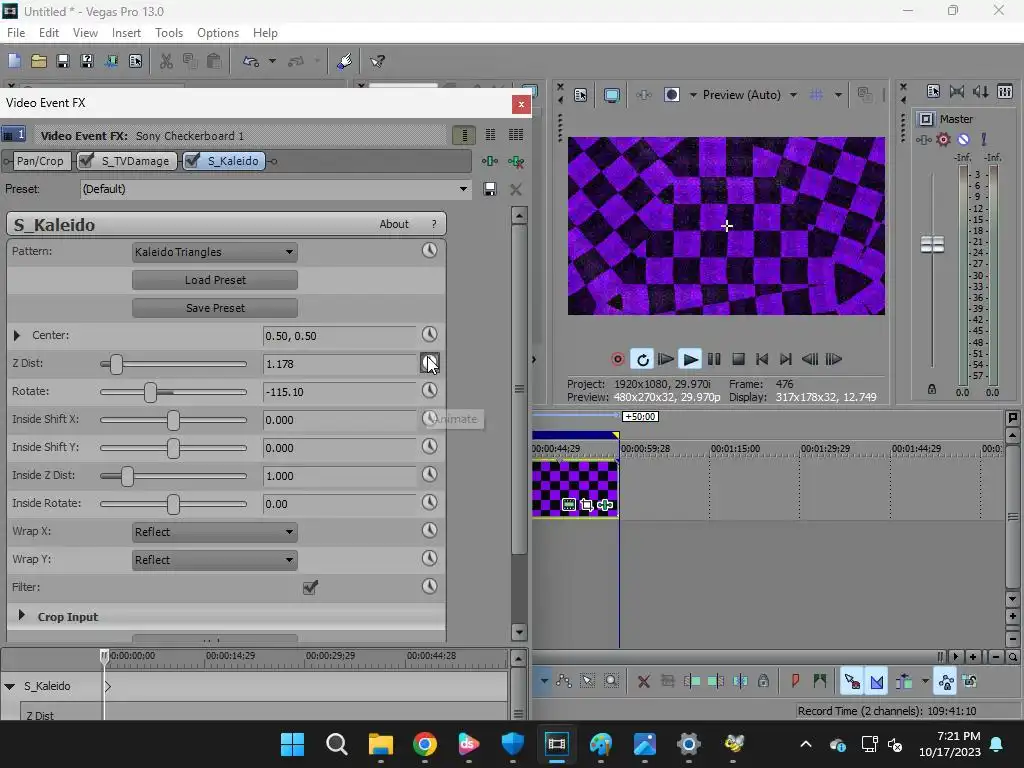
Task: Open Wrap X Reflect dropdown
Action: [x=215, y=532]
